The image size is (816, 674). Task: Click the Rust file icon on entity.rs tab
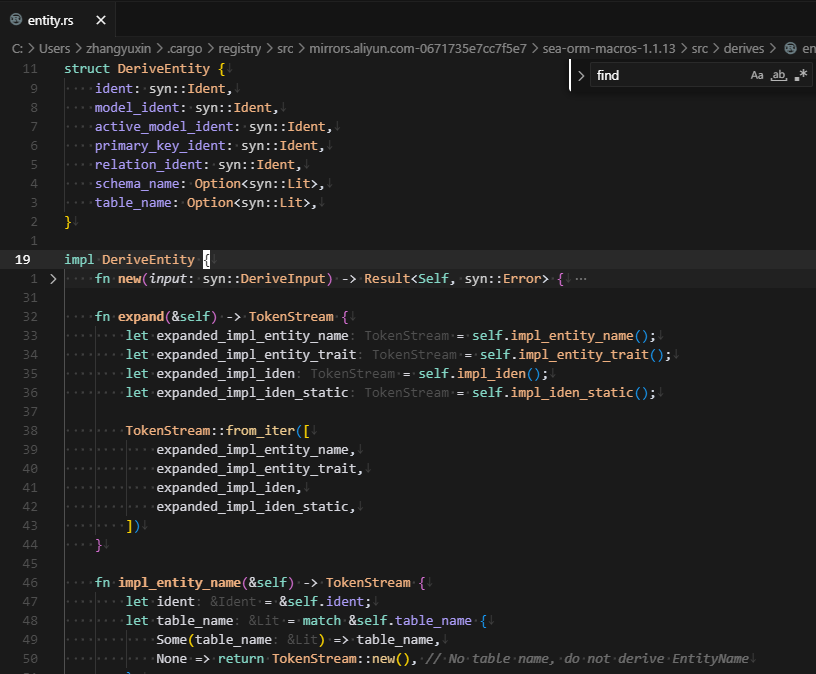coord(16,20)
